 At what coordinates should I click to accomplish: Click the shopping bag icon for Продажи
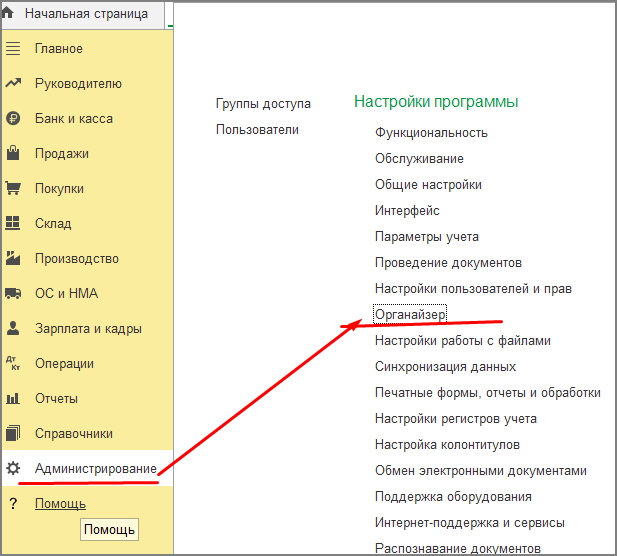pyautogui.click(x=13, y=153)
